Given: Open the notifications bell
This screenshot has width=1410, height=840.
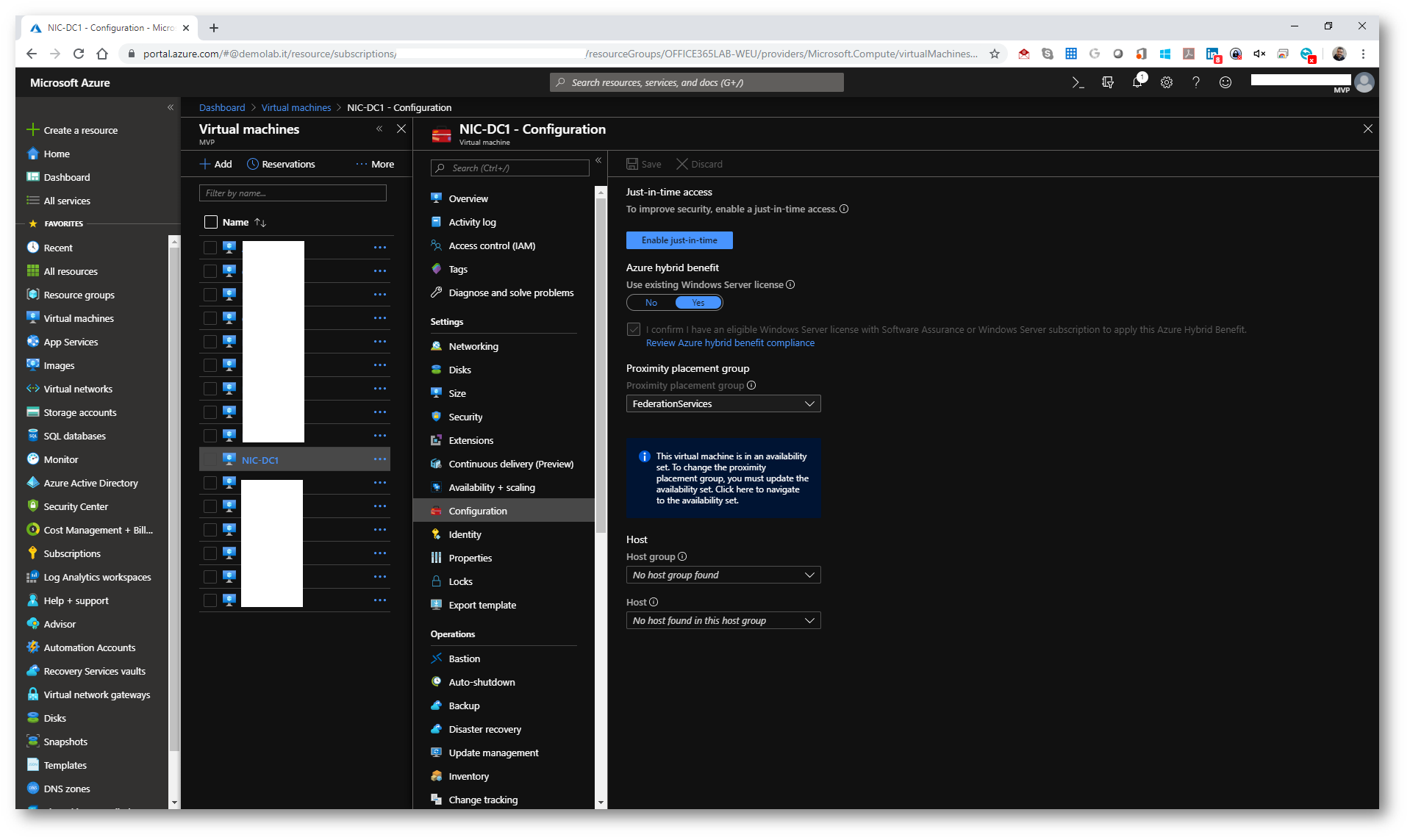Looking at the screenshot, I should (x=1137, y=82).
